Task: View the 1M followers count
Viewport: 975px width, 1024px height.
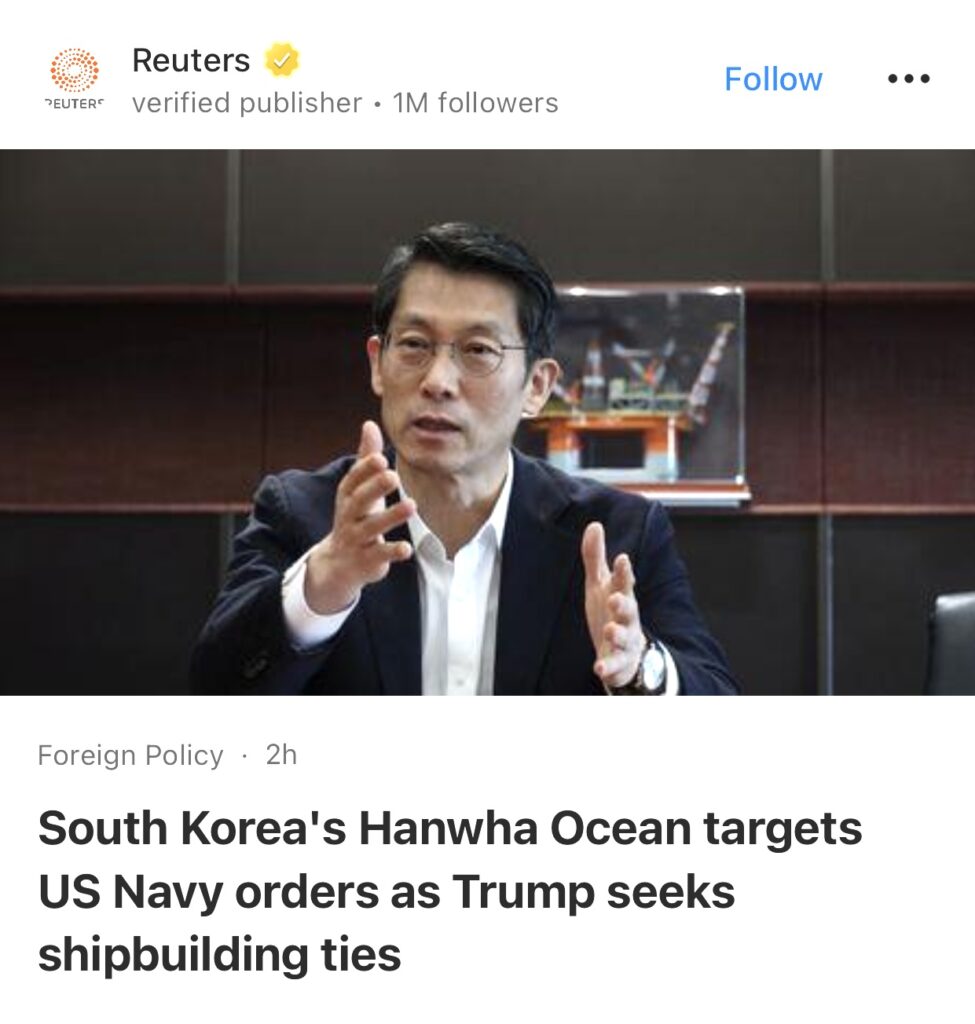Action: [x=475, y=103]
